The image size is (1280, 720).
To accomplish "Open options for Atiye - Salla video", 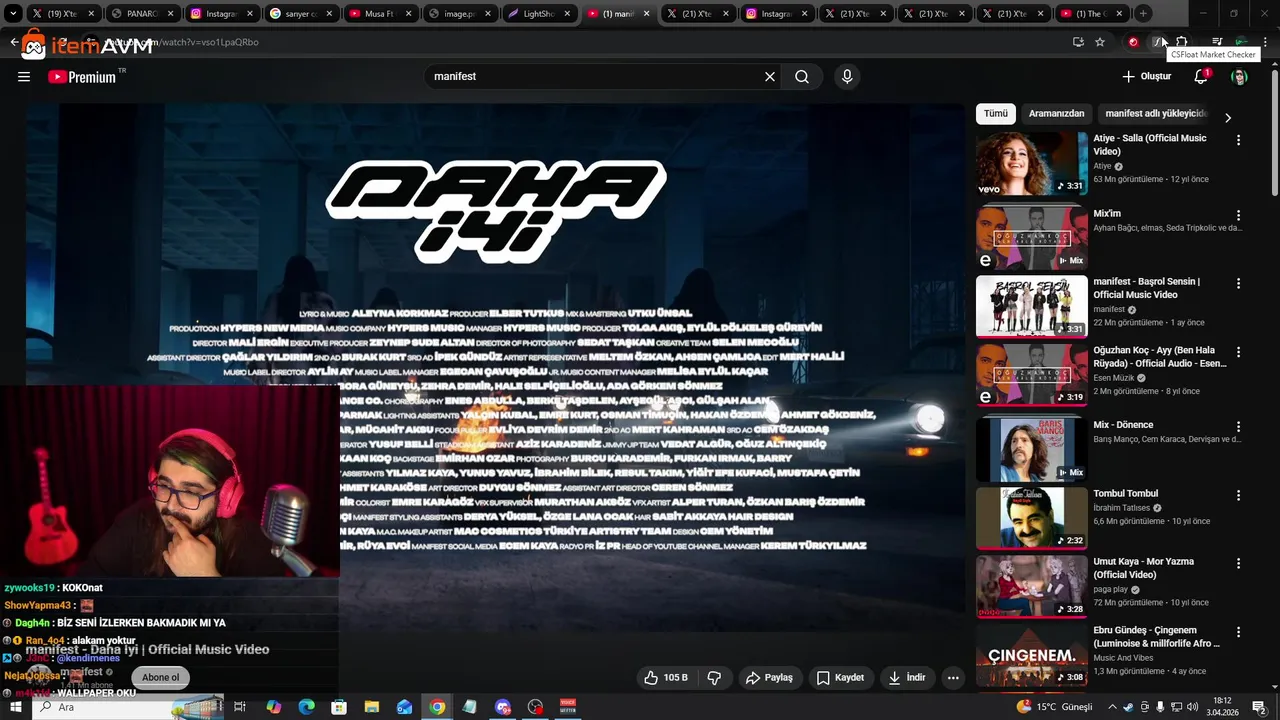I will tap(1238, 141).
